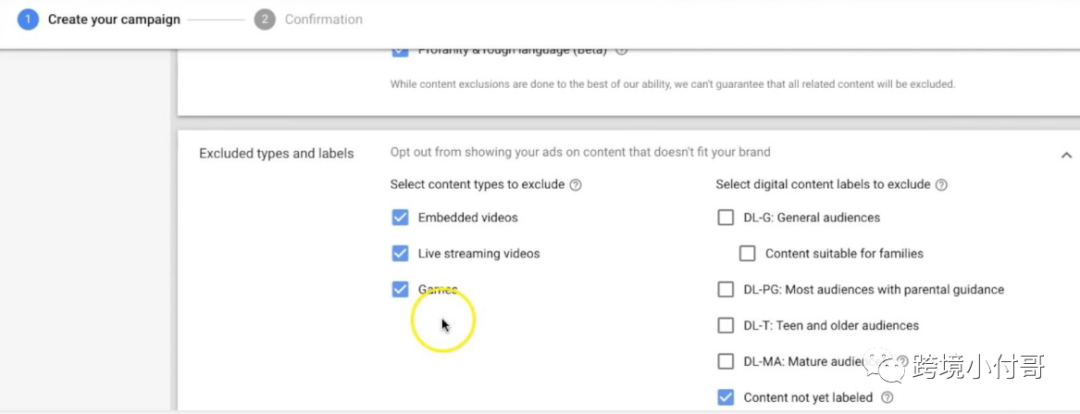Viewport: 1080px width, 414px height.
Task: Select step 2 Confirmation
Action: coord(308,19)
